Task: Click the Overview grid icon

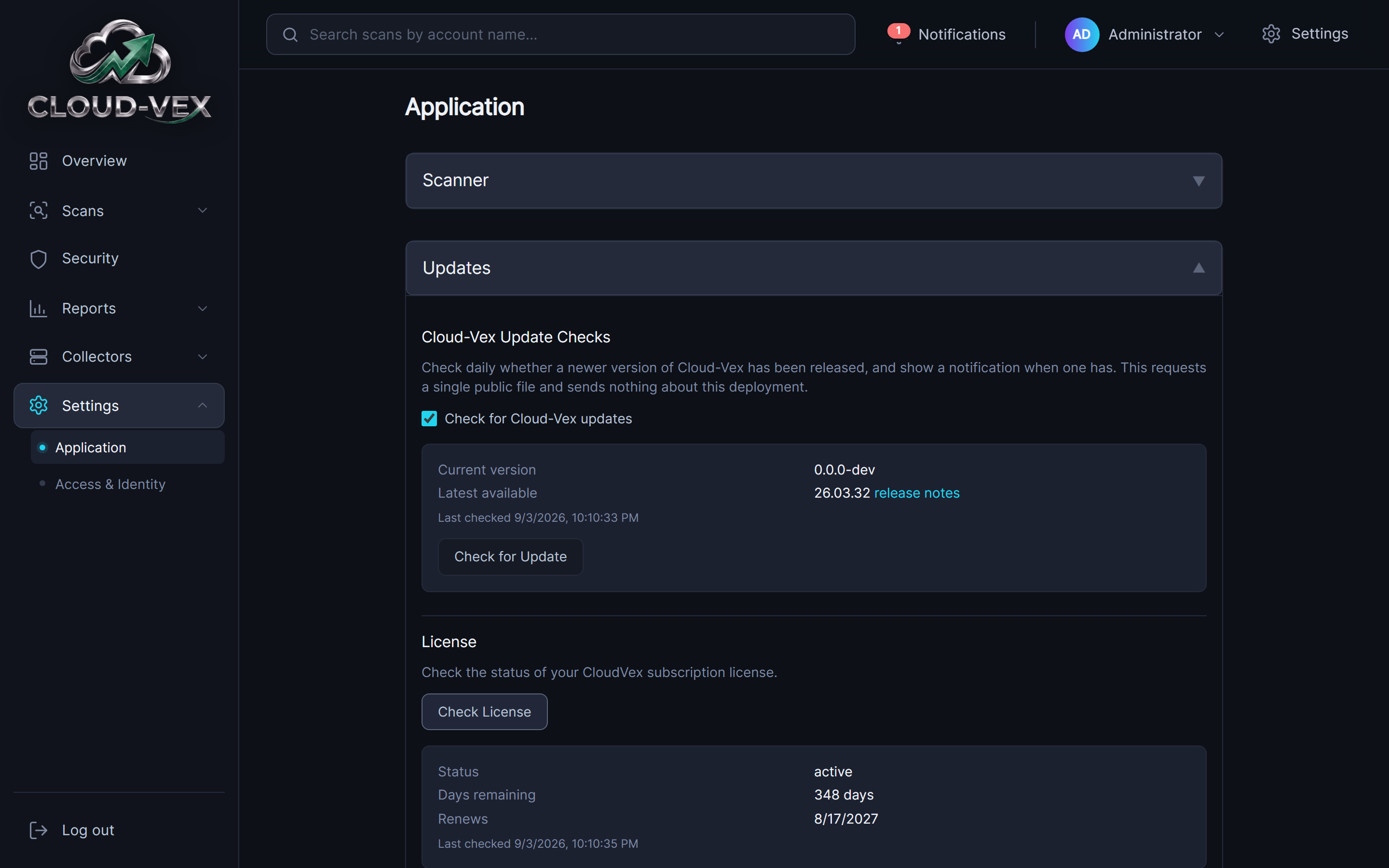Action: pos(39,161)
